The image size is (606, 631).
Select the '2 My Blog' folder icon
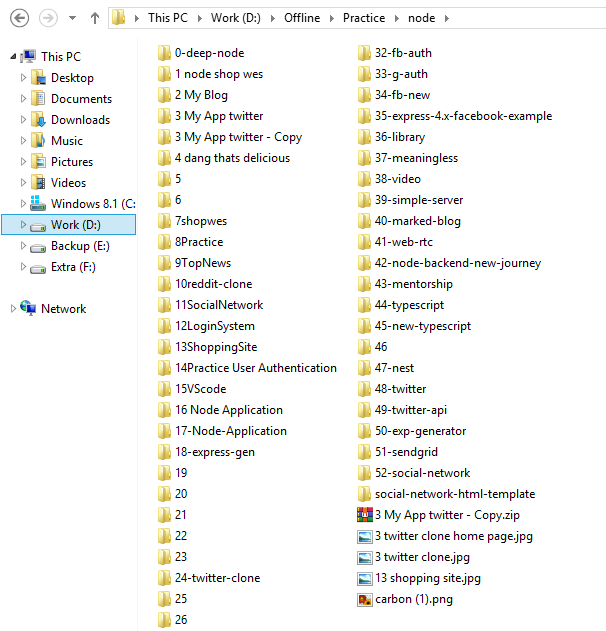point(164,95)
